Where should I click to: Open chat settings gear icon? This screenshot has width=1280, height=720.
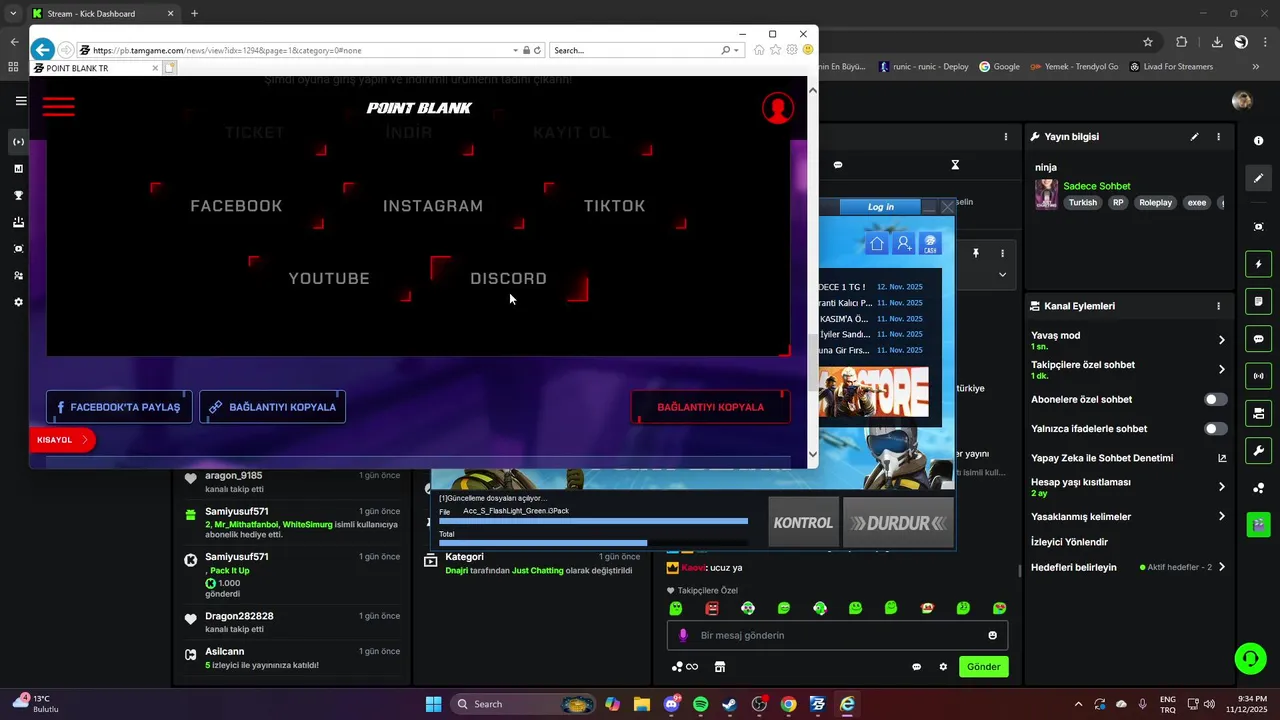point(942,667)
